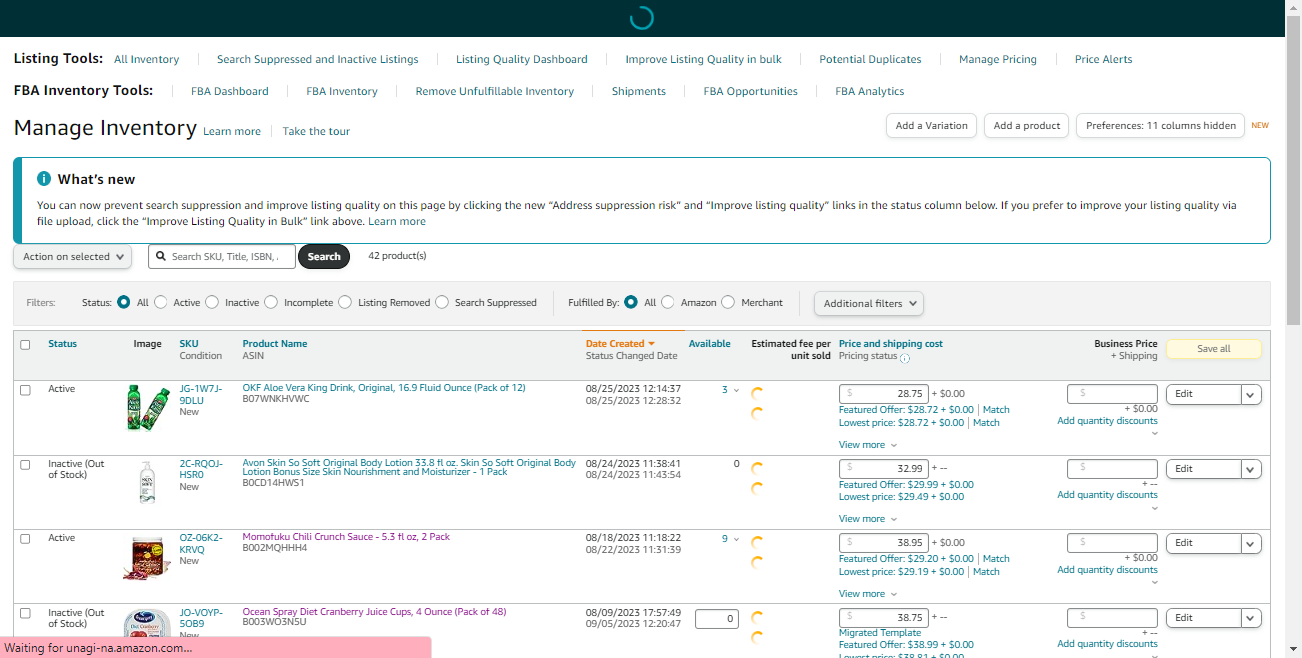Expand View more for OKF Aloe Vera pricing
The height and width of the screenshot is (658, 1302).
tap(868, 445)
